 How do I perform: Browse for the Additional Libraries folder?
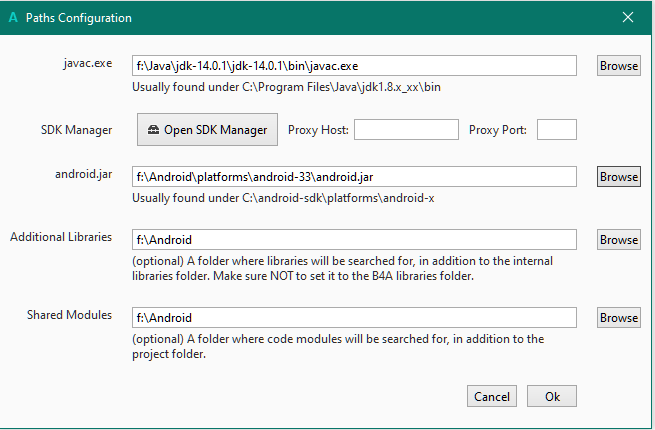click(618, 240)
